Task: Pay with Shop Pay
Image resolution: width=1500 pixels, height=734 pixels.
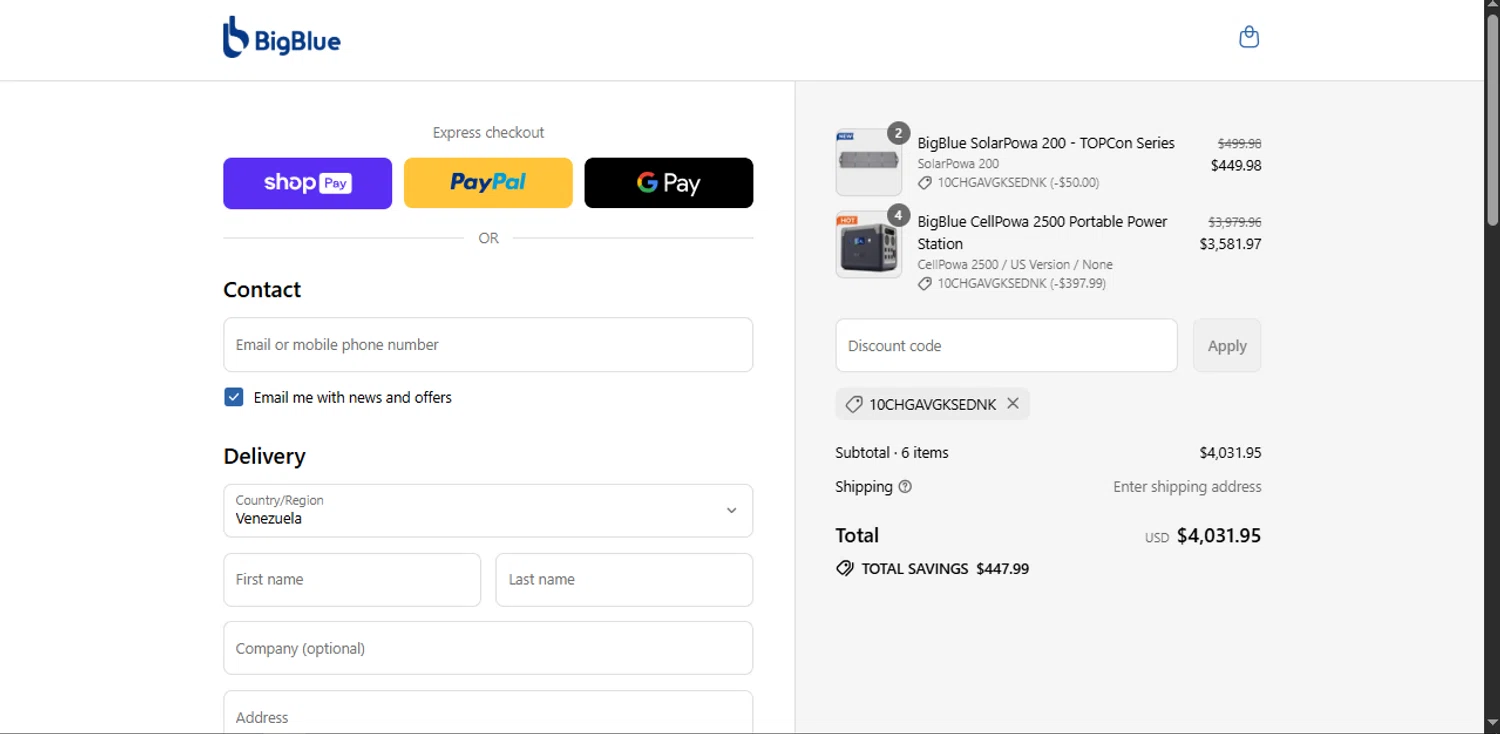Action: pos(307,183)
